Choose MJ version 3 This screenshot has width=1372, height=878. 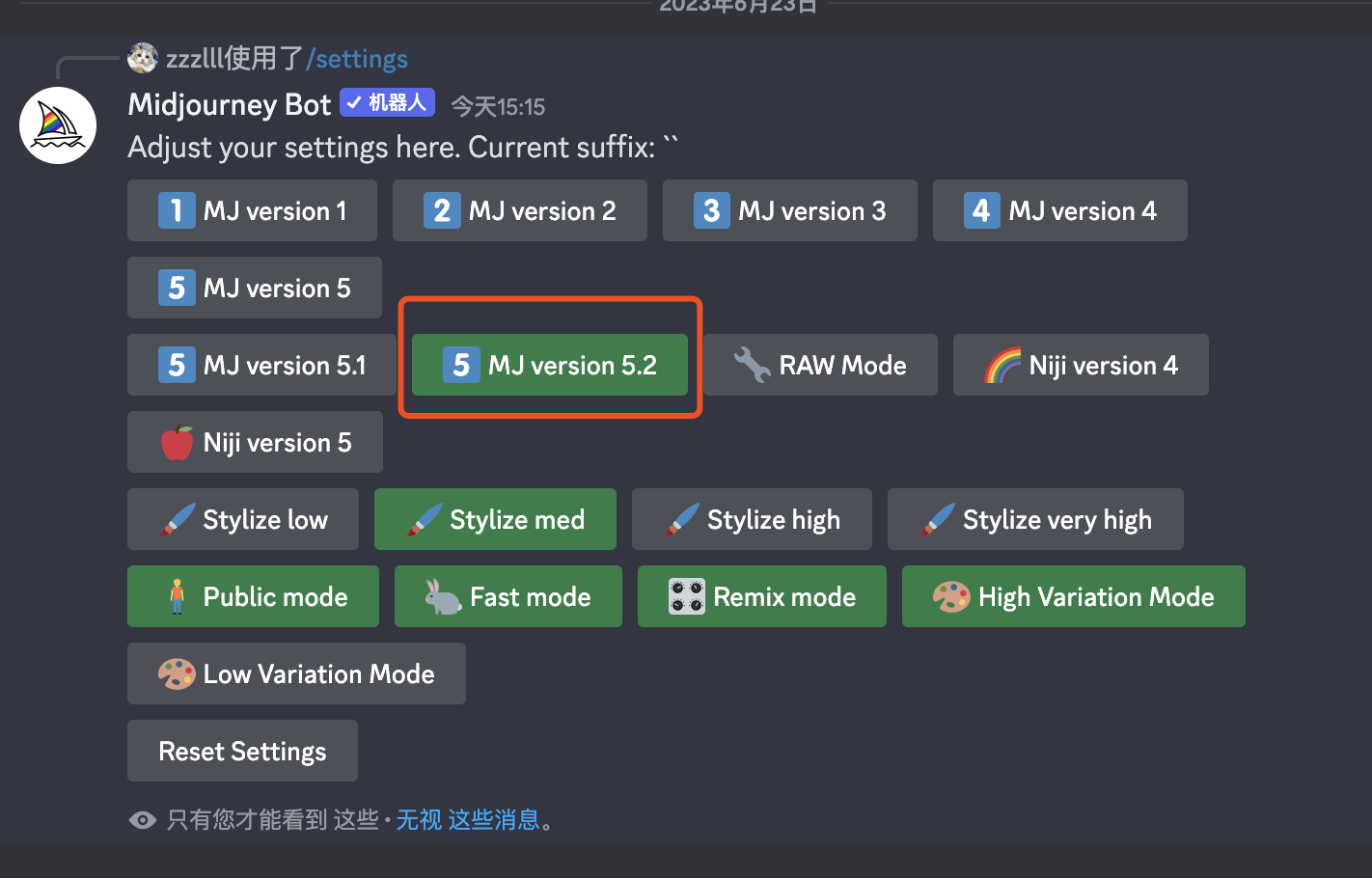click(789, 210)
